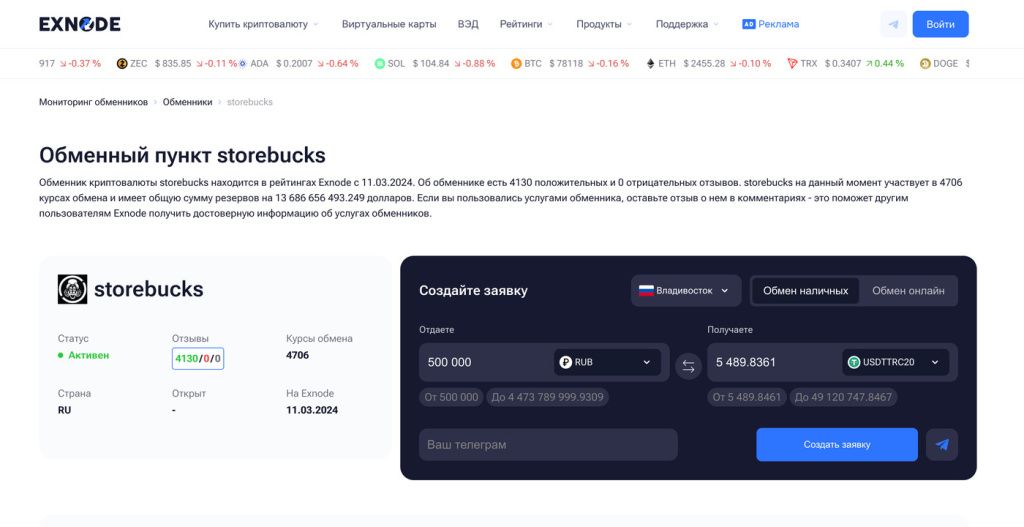Expand the Поддержка menu
Viewport: 1024px width, 527px height.
click(687, 24)
